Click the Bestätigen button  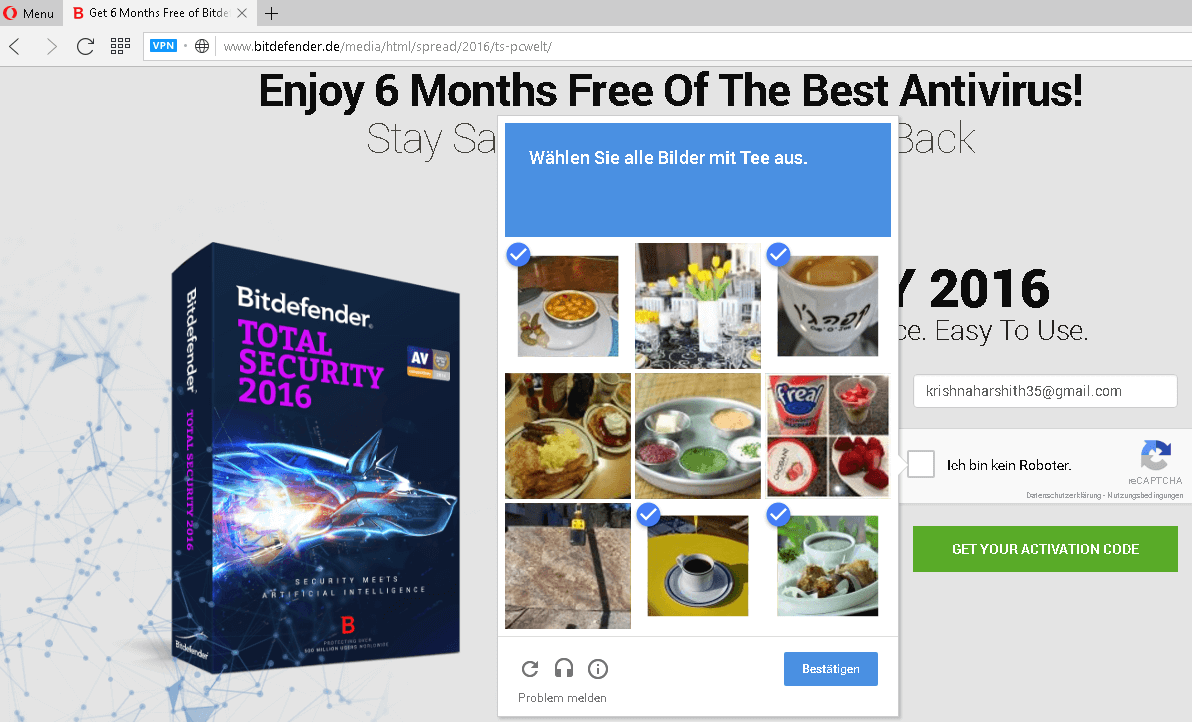click(831, 669)
